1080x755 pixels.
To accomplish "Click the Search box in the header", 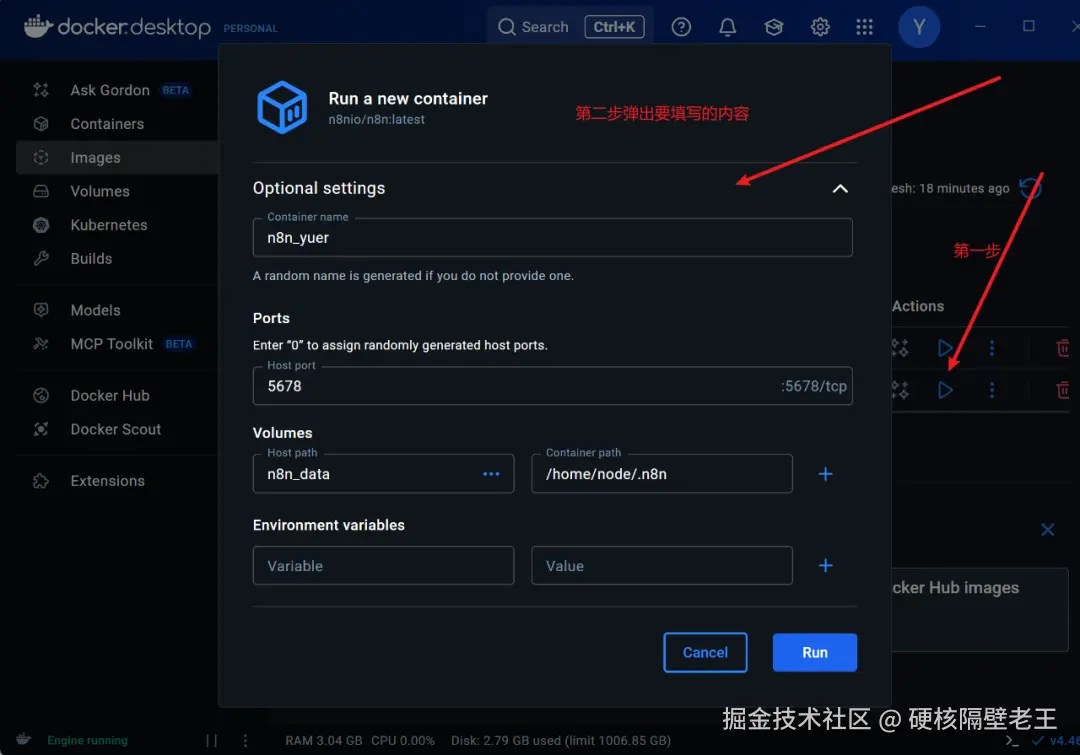I will coord(570,27).
